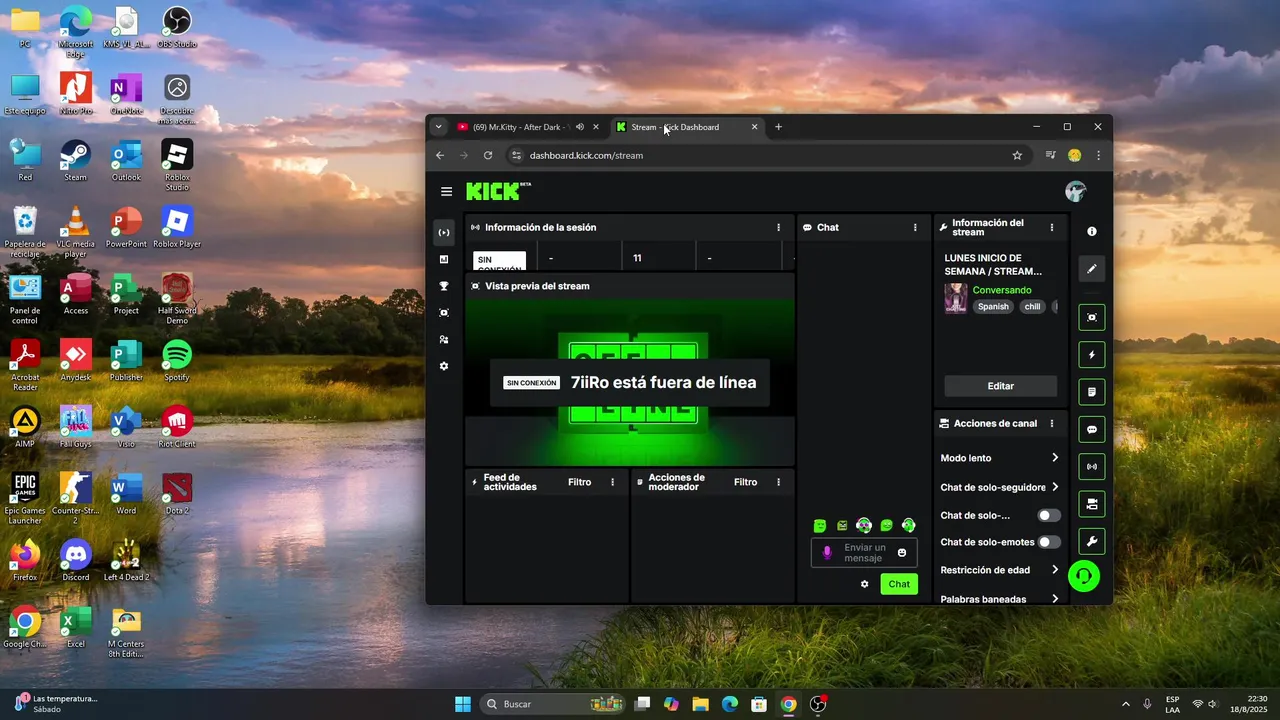Toggle the session broadcast widget icon in right strip
The height and width of the screenshot is (720, 1280).
tap(1091, 466)
